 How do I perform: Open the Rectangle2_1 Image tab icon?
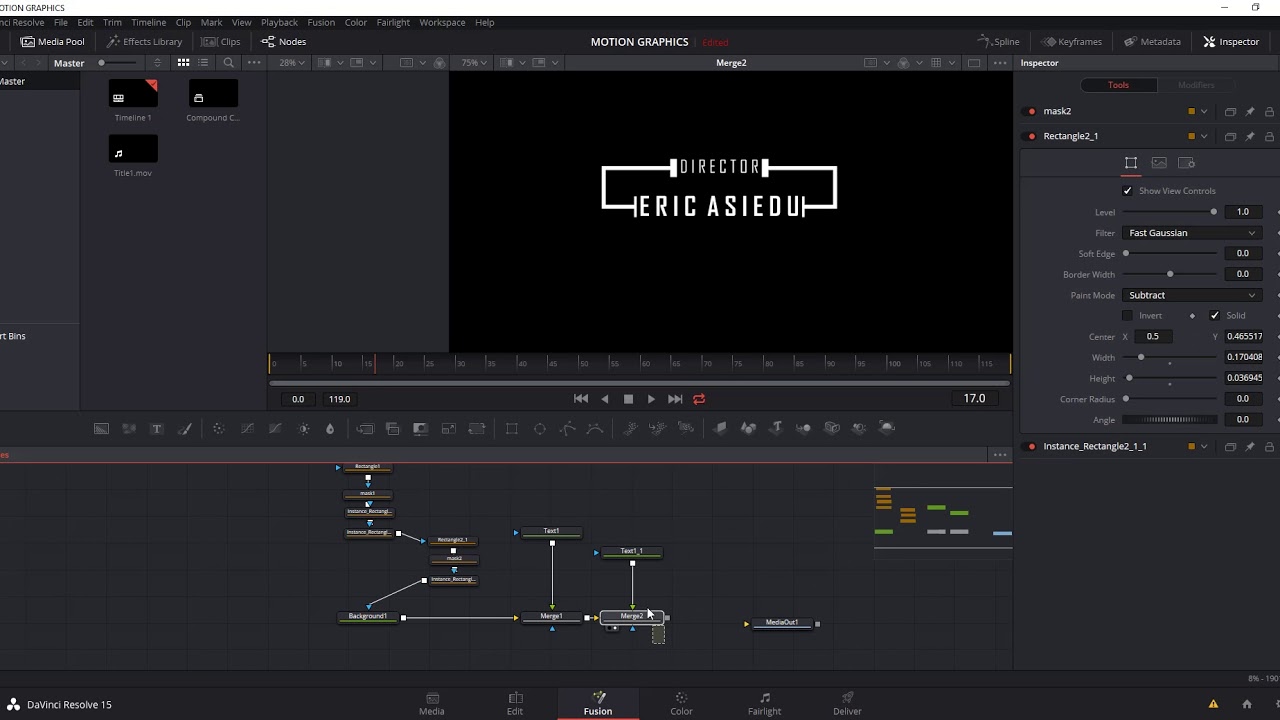tap(1159, 163)
